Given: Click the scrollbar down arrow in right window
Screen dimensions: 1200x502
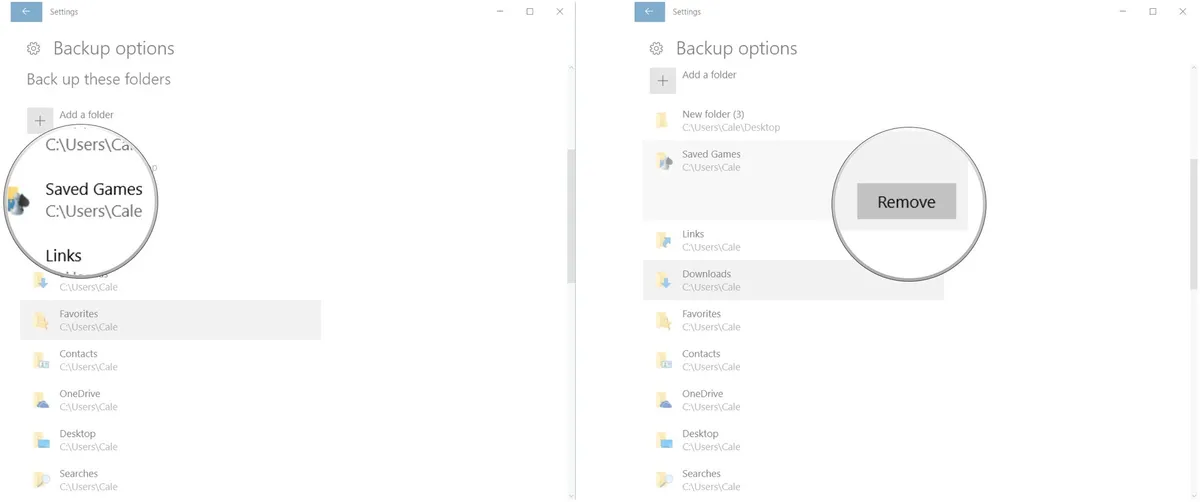Looking at the screenshot, I should 1194,495.
